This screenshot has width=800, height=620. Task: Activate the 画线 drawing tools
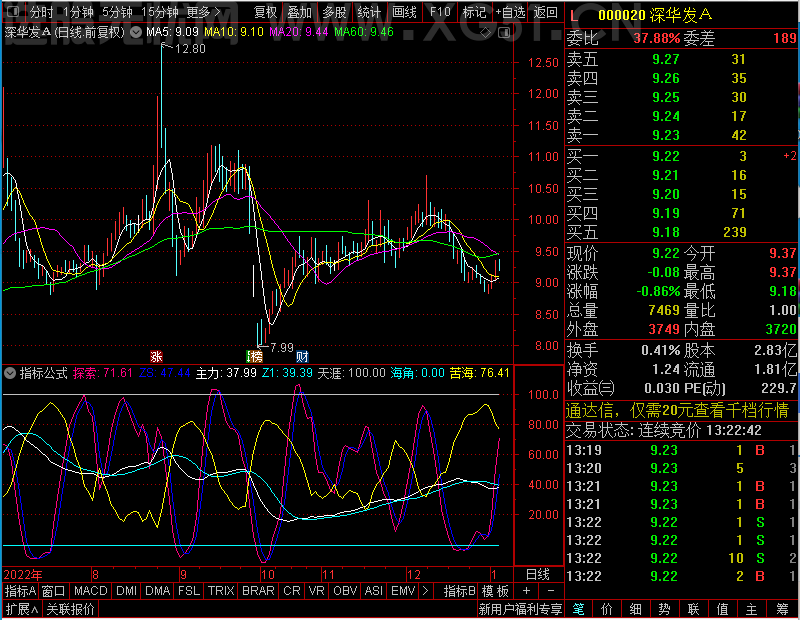(x=405, y=12)
